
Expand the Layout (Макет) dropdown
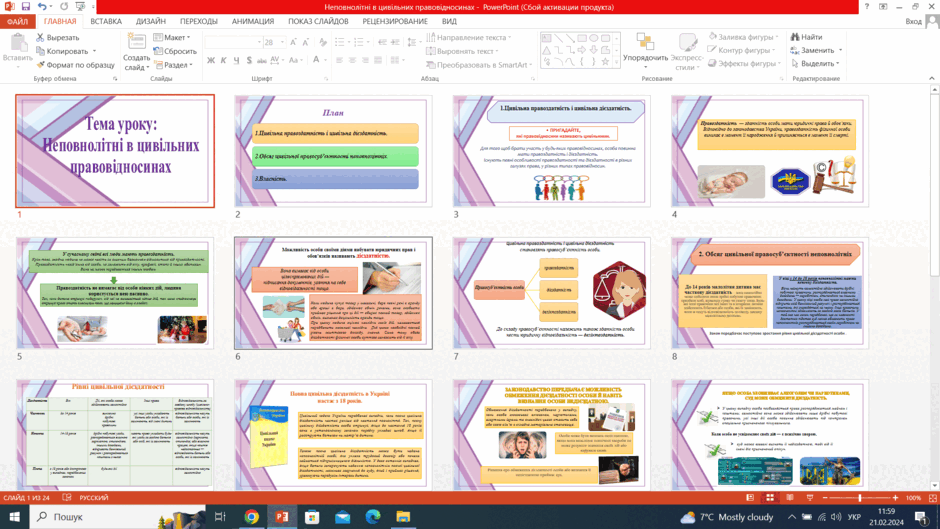pos(172,37)
